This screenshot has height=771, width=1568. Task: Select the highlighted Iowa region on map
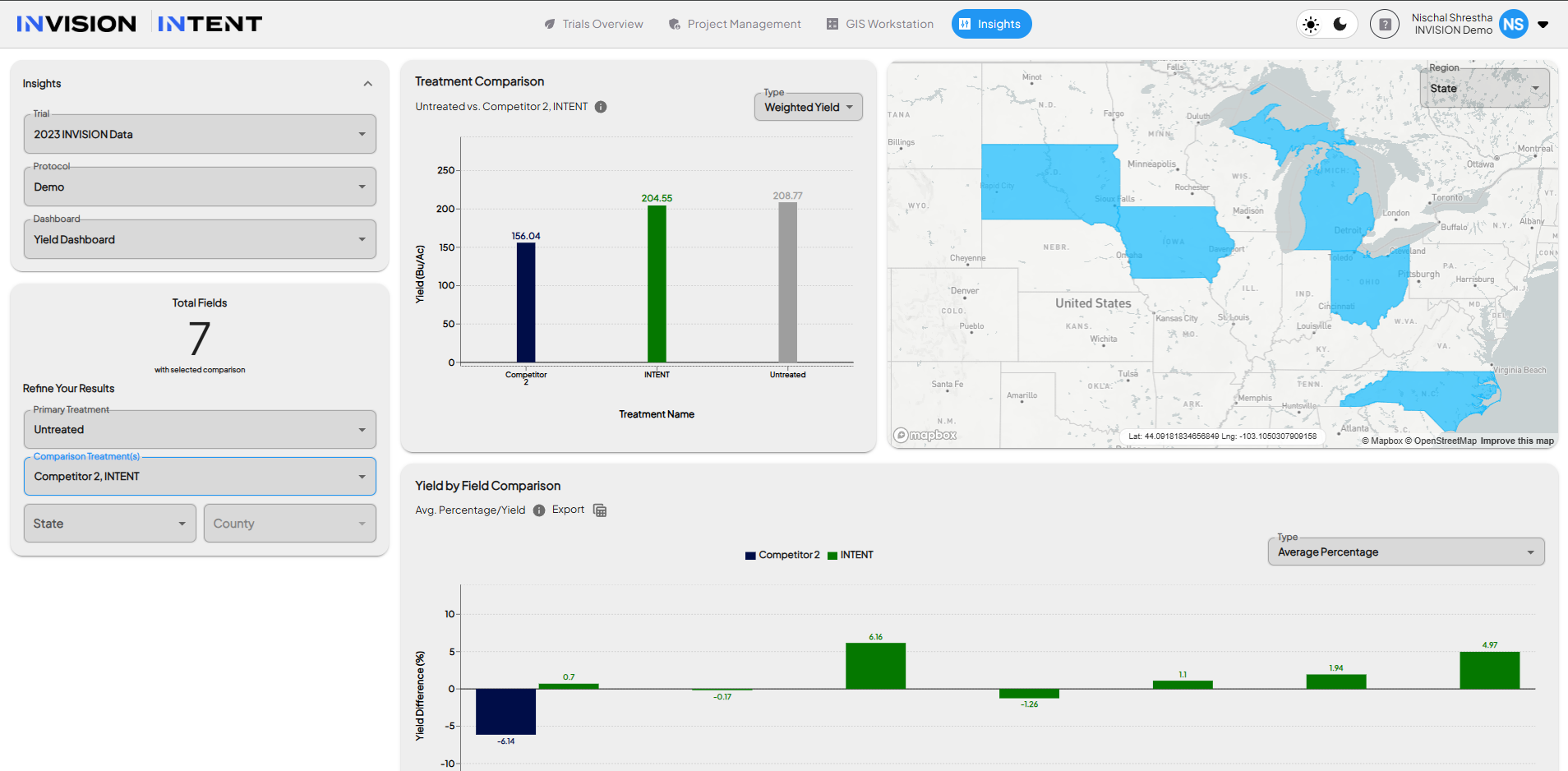pos(1174,242)
